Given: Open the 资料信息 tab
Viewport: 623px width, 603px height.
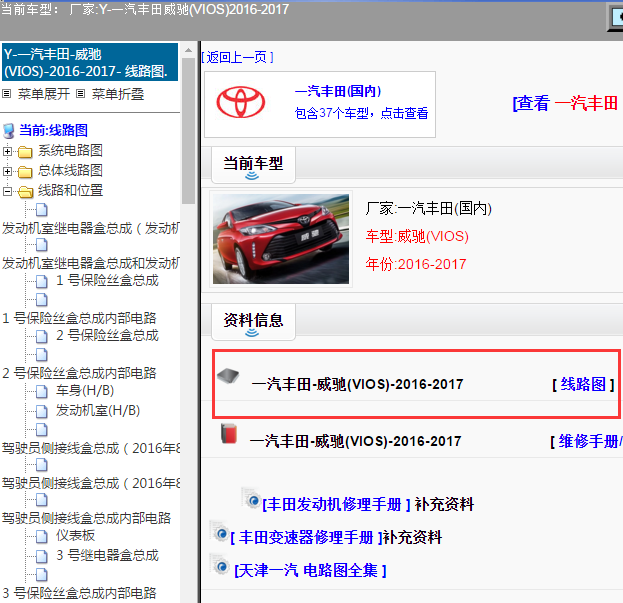Looking at the screenshot, I should tap(253, 322).
